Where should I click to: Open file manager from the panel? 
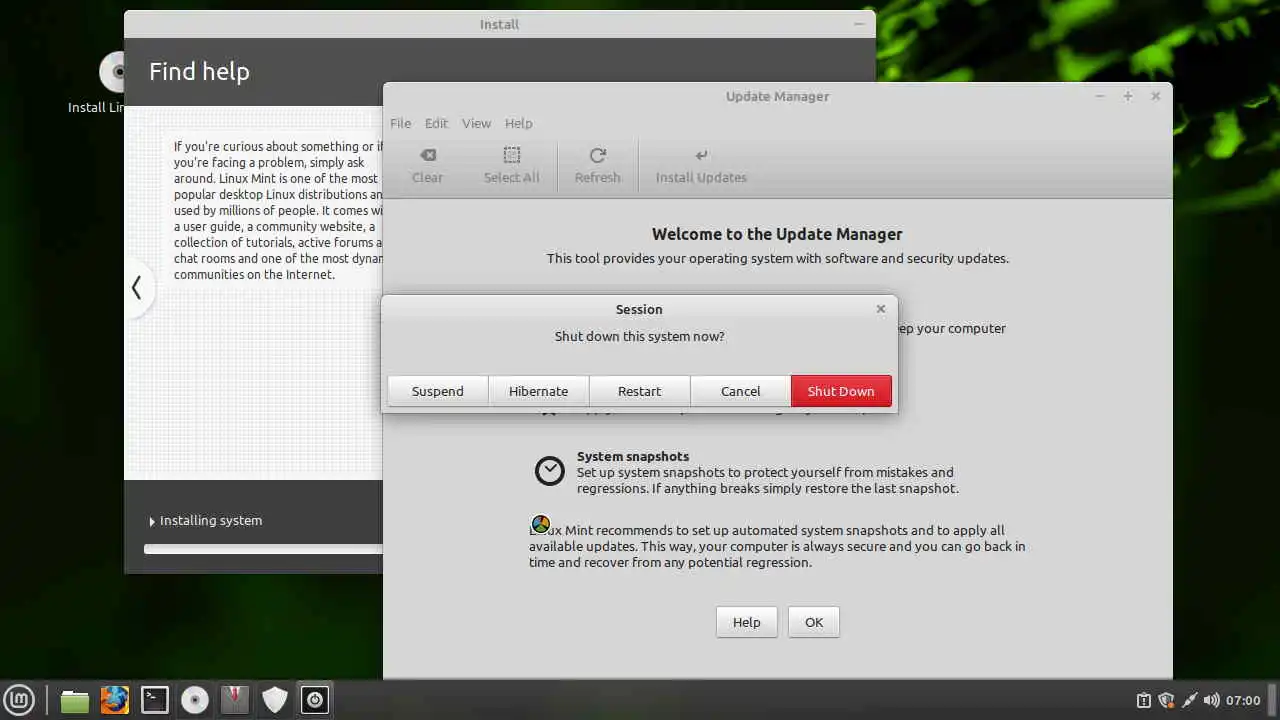[x=74, y=700]
